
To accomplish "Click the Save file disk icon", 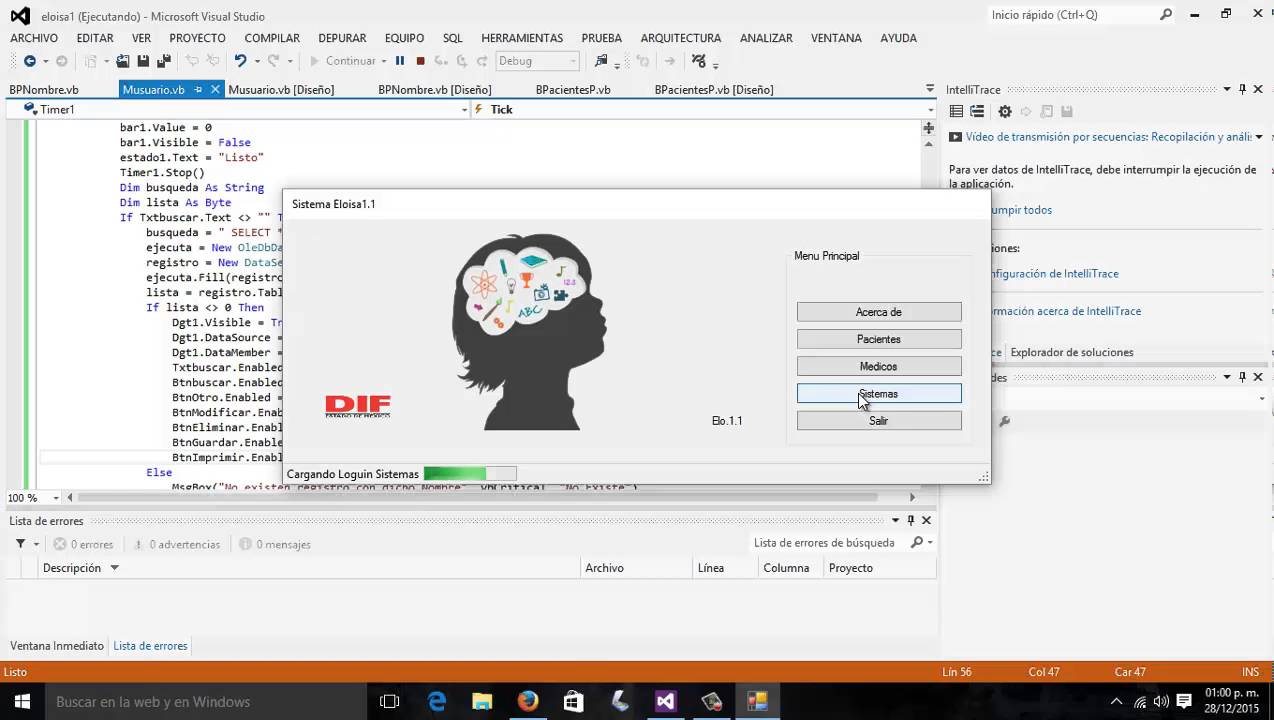I will 143,61.
